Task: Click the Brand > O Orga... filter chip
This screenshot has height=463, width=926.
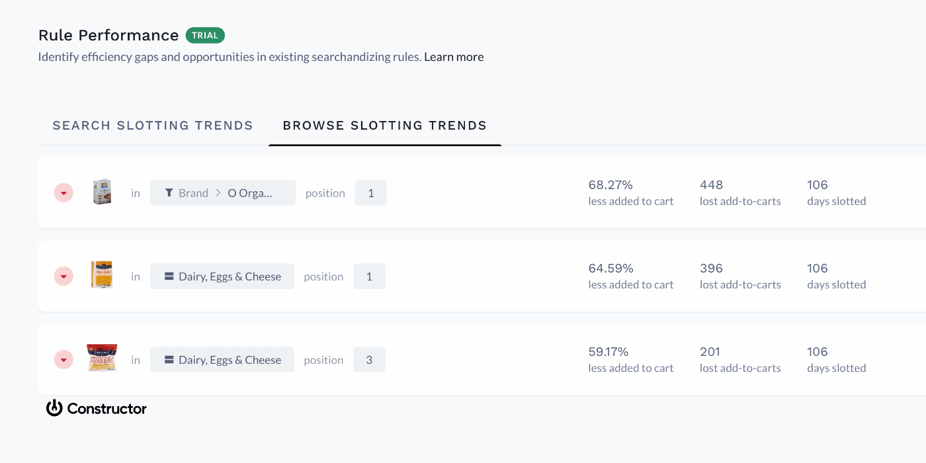Action: click(223, 193)
